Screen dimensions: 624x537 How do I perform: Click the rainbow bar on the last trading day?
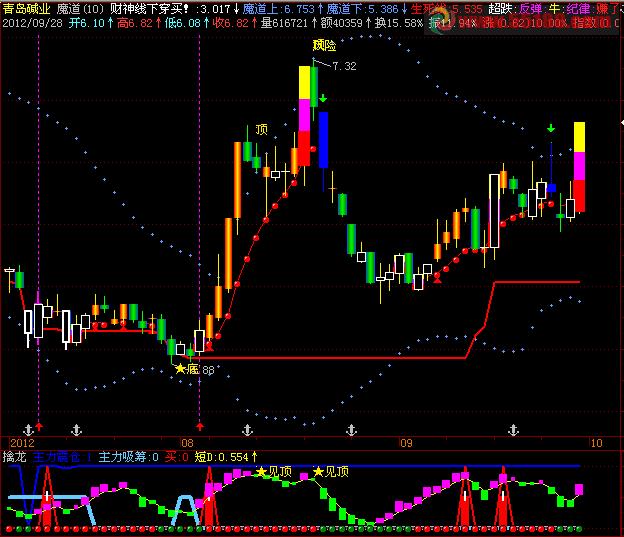579,167
